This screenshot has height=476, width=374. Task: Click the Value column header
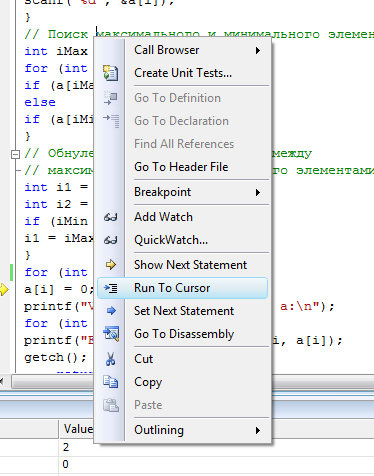coord(78,429)
